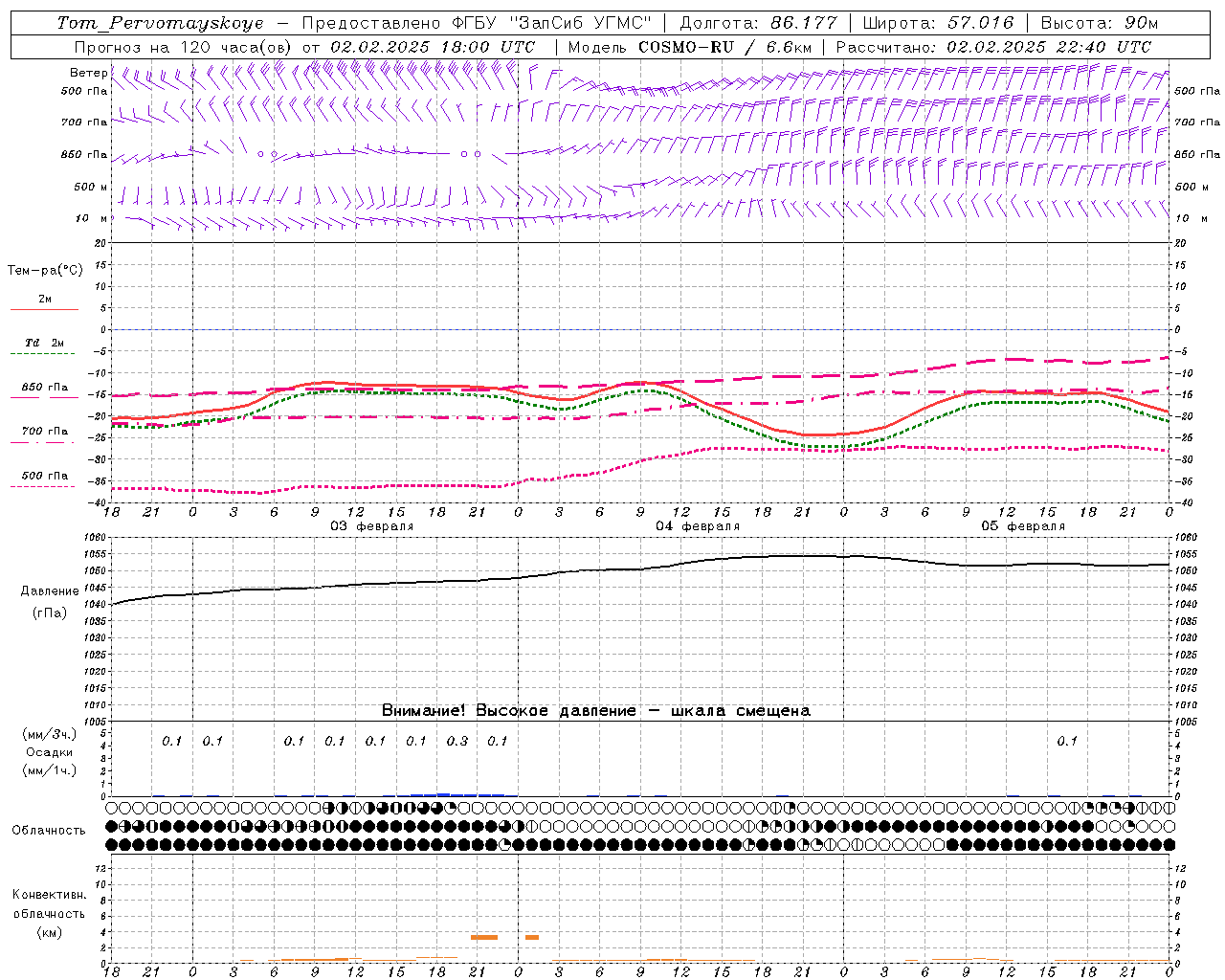The width and height of the screenshot is (1225, 980).
Task: Click the 04 февраля date label
Action: coord(698,526)
